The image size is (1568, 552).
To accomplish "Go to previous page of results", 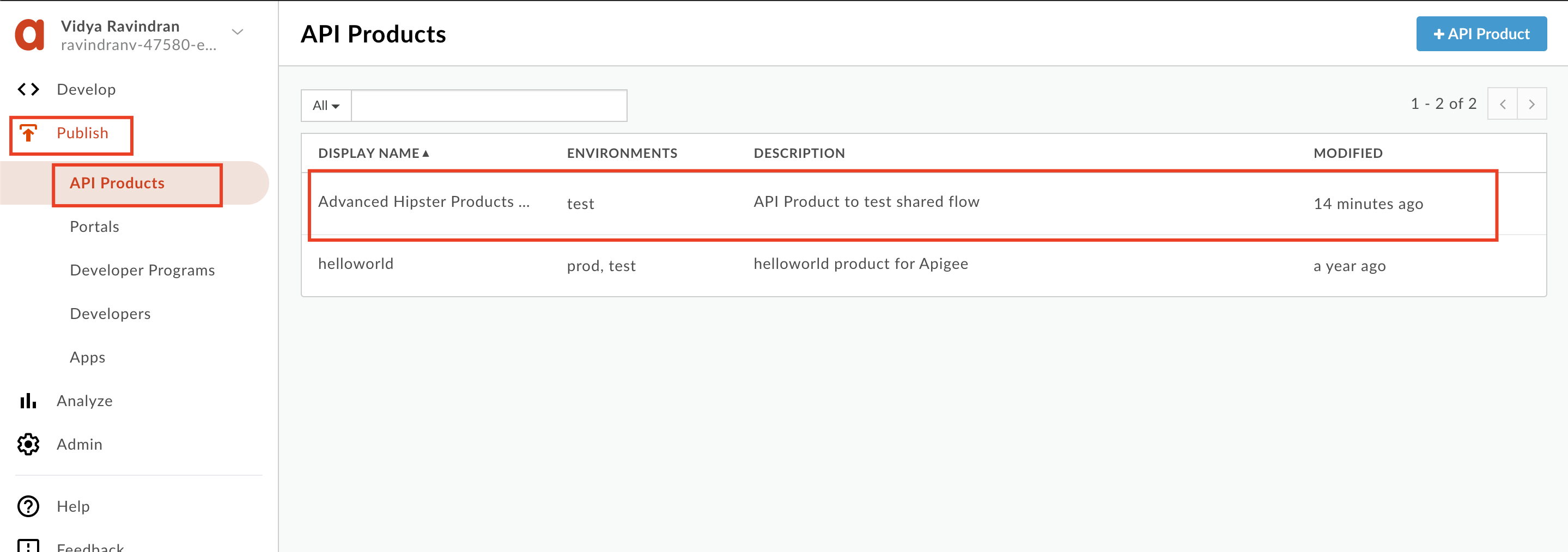I will pos(1502,104).
